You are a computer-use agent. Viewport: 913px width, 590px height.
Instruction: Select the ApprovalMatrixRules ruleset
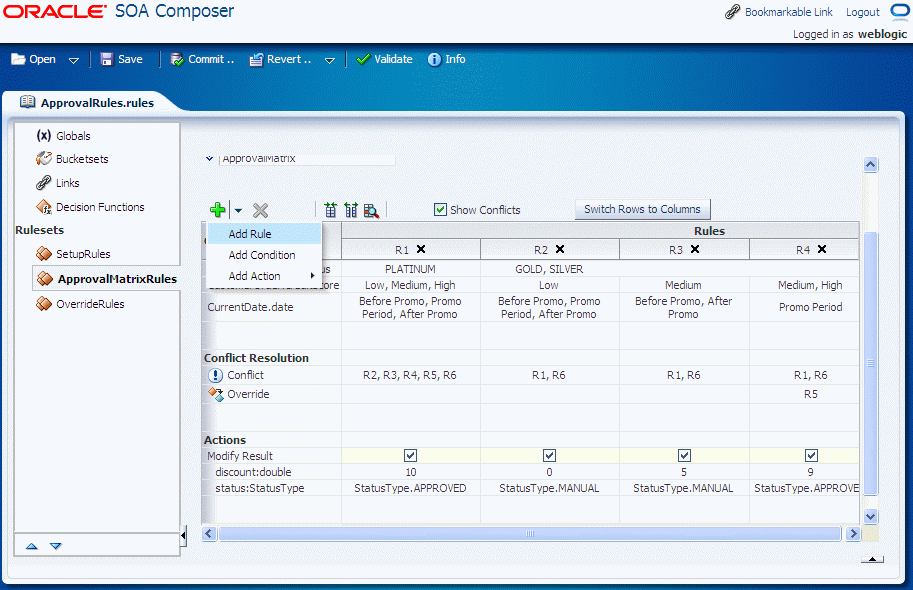tap(107, 279)
